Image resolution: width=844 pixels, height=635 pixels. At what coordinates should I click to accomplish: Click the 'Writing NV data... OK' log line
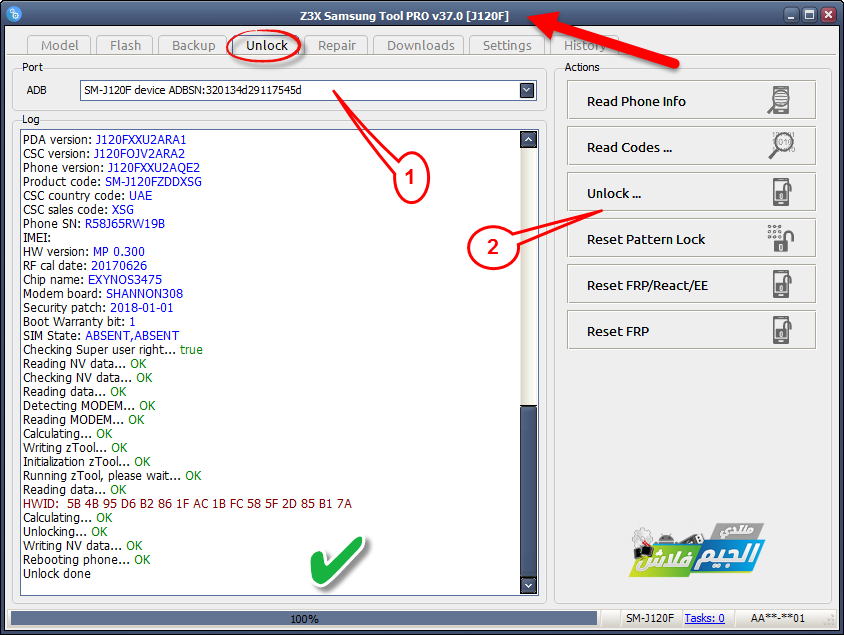82,546
